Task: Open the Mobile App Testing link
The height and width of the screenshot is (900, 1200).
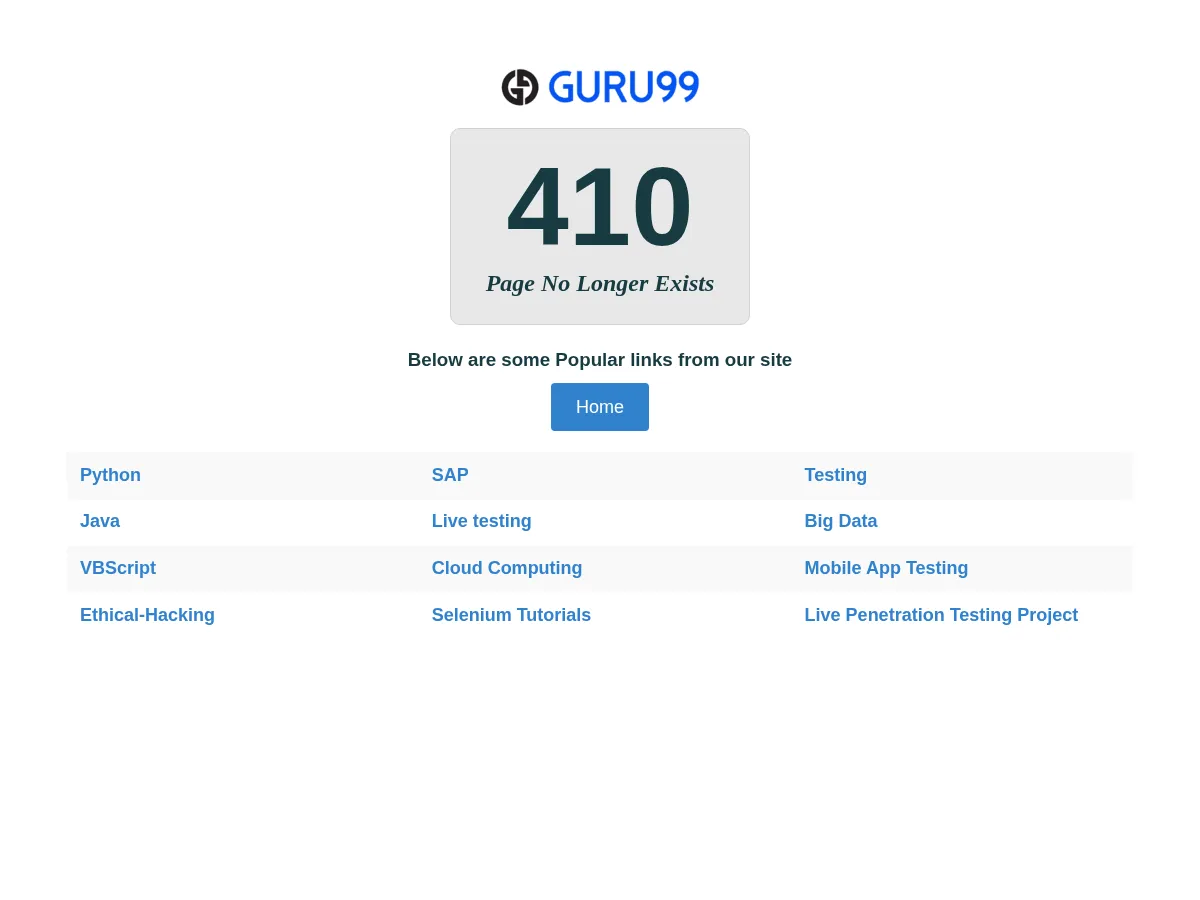Action: point(886,568)
